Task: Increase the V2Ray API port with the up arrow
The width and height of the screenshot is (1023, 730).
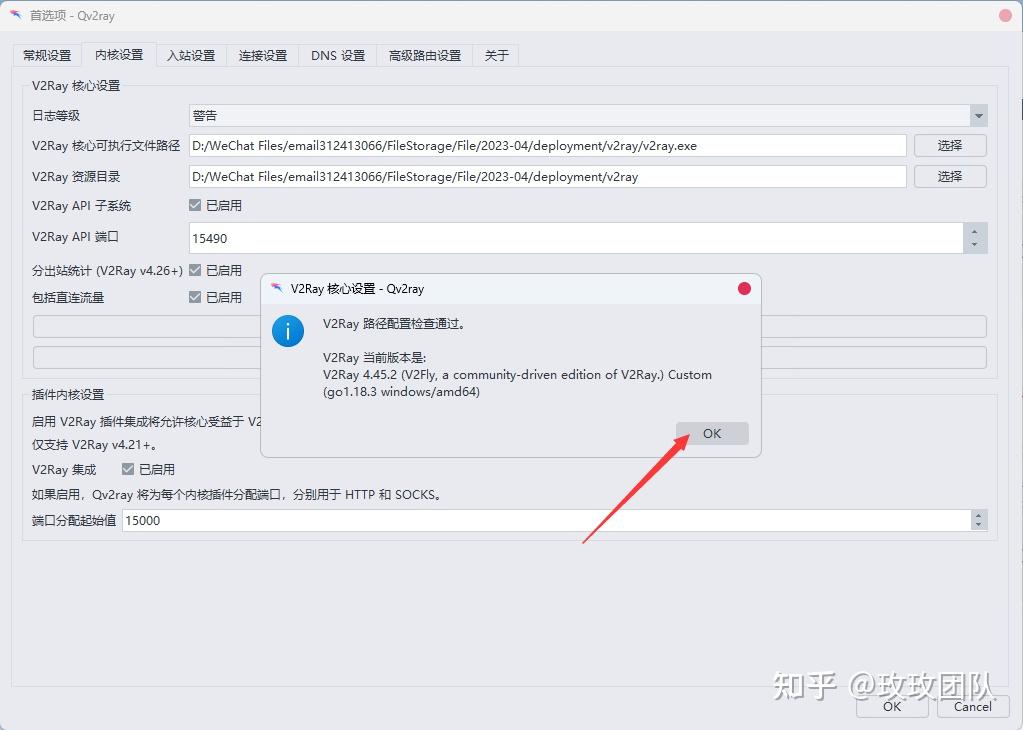Action: pyautogui.click(x=975, y=231)
